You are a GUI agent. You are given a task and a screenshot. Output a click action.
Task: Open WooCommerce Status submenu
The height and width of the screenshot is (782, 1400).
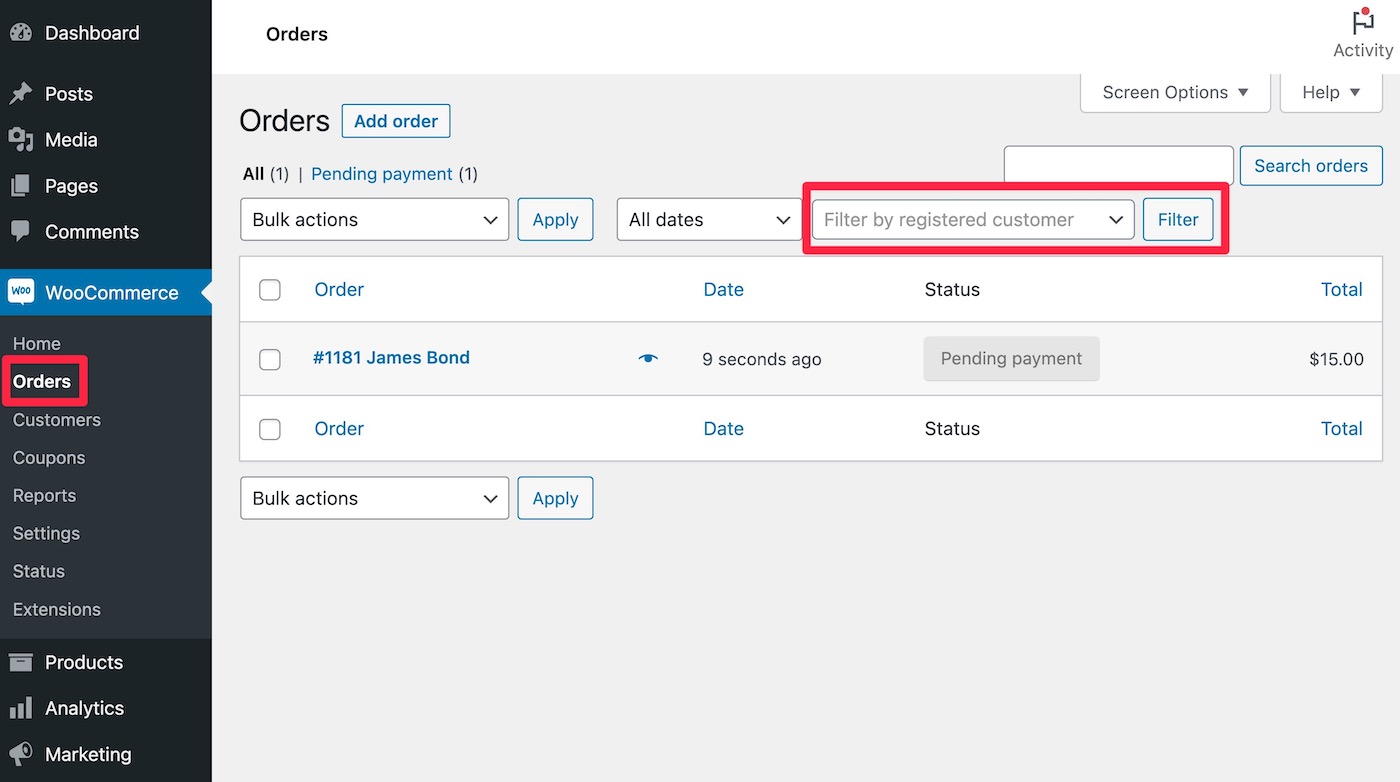pyautogui.click(x=39, y=572)
